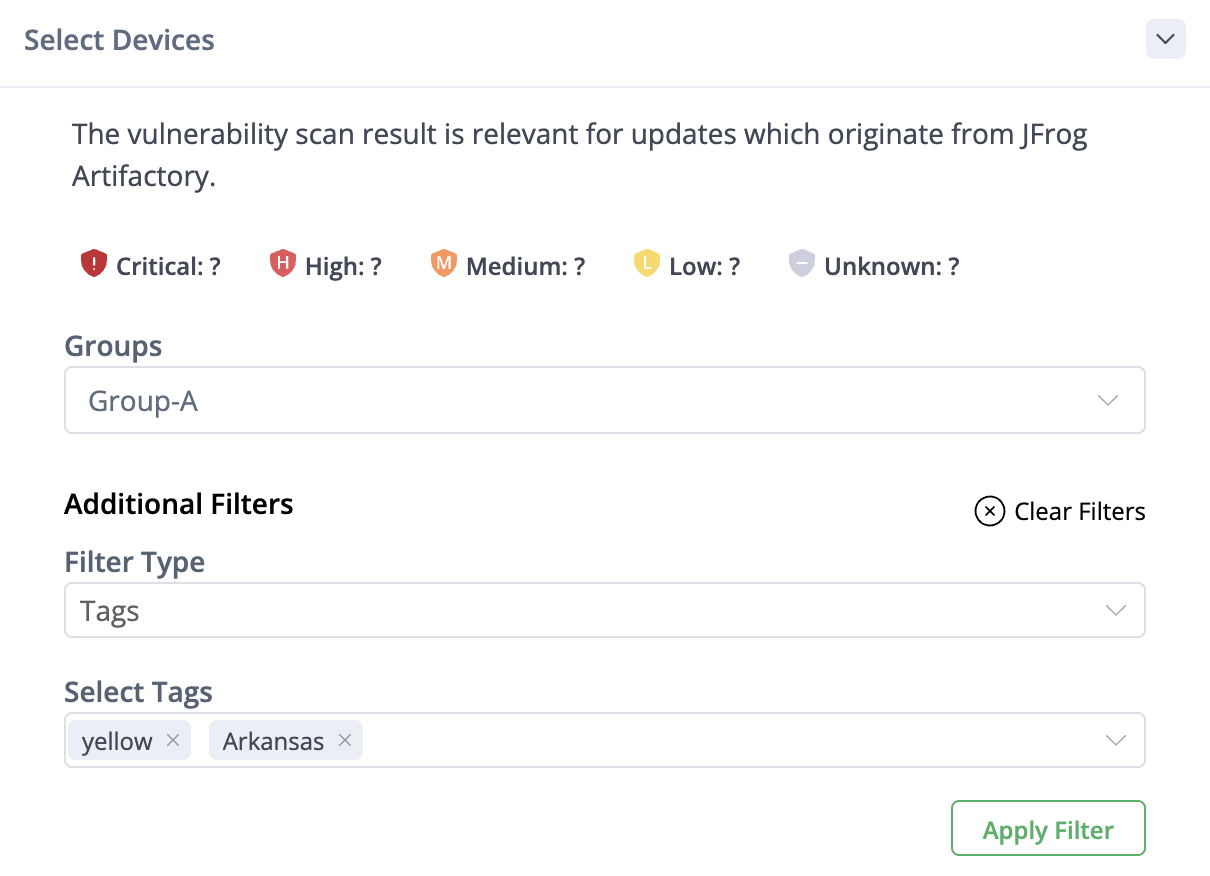Click the Clear Filters link text
The width and height of the screenshot is (1210, 876).
click(x=1080, y=512)
